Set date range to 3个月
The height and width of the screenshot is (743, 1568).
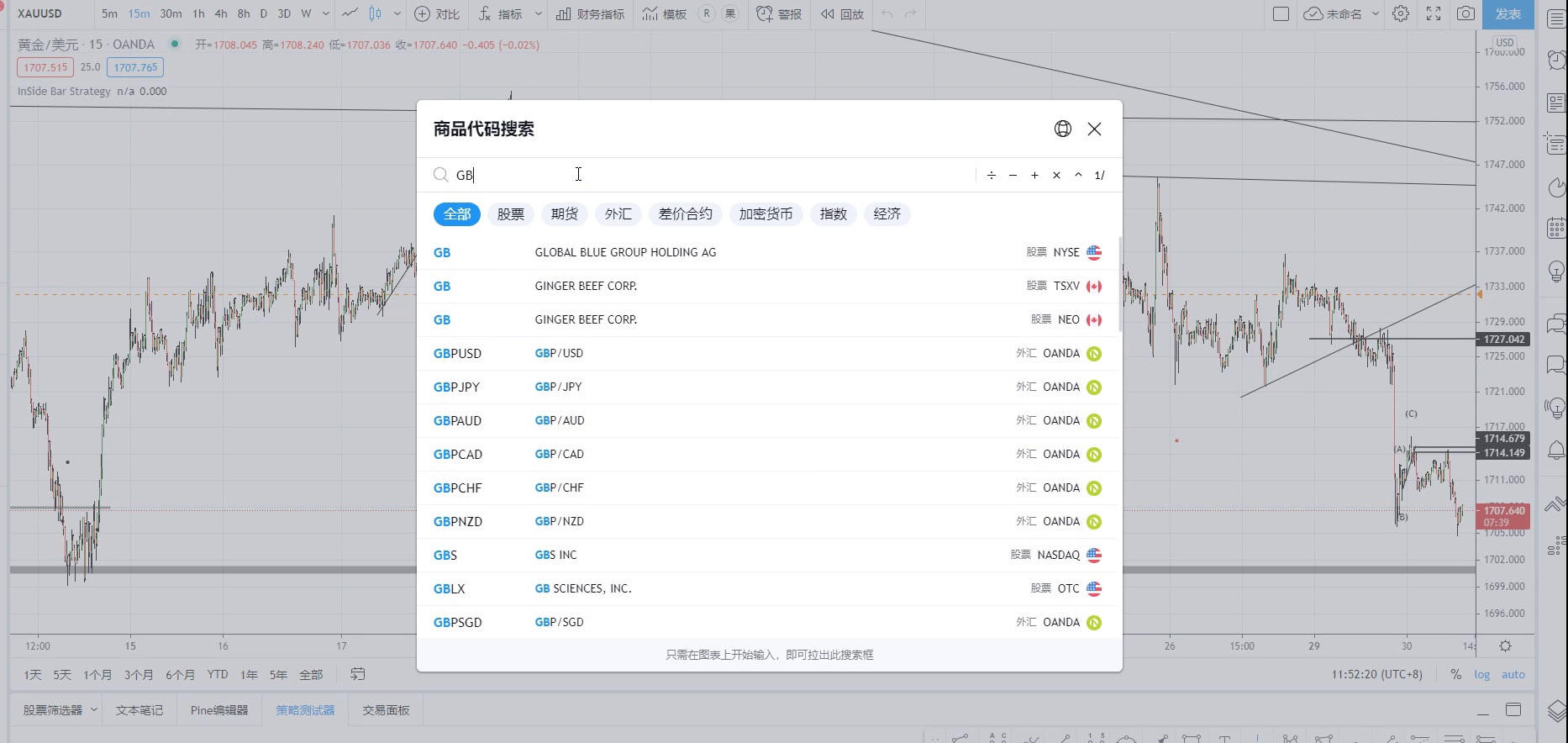tap(139, 674)
